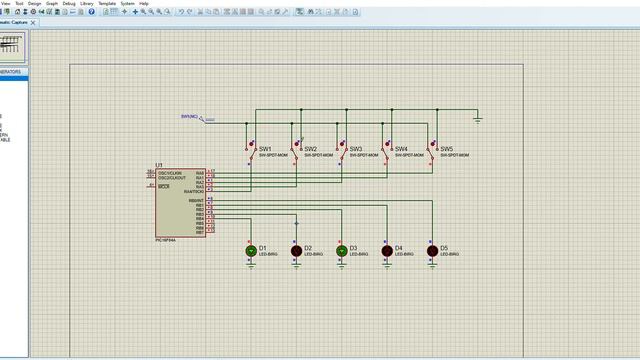Click the Undo arrow icon
640x360 pixels.
(181, 12)
